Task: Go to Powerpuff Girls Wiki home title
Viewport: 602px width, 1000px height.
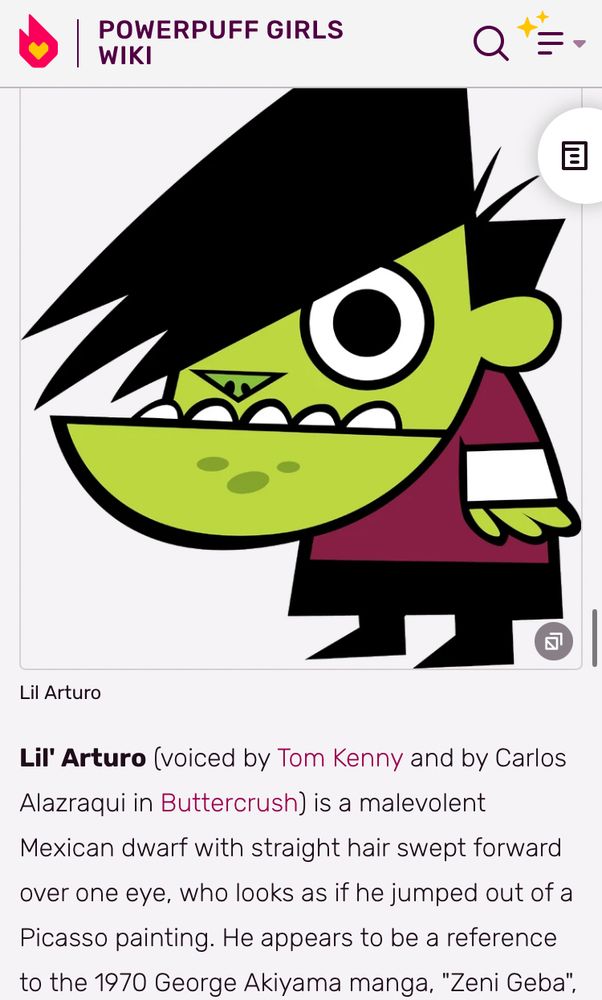Action: (221, 43)
